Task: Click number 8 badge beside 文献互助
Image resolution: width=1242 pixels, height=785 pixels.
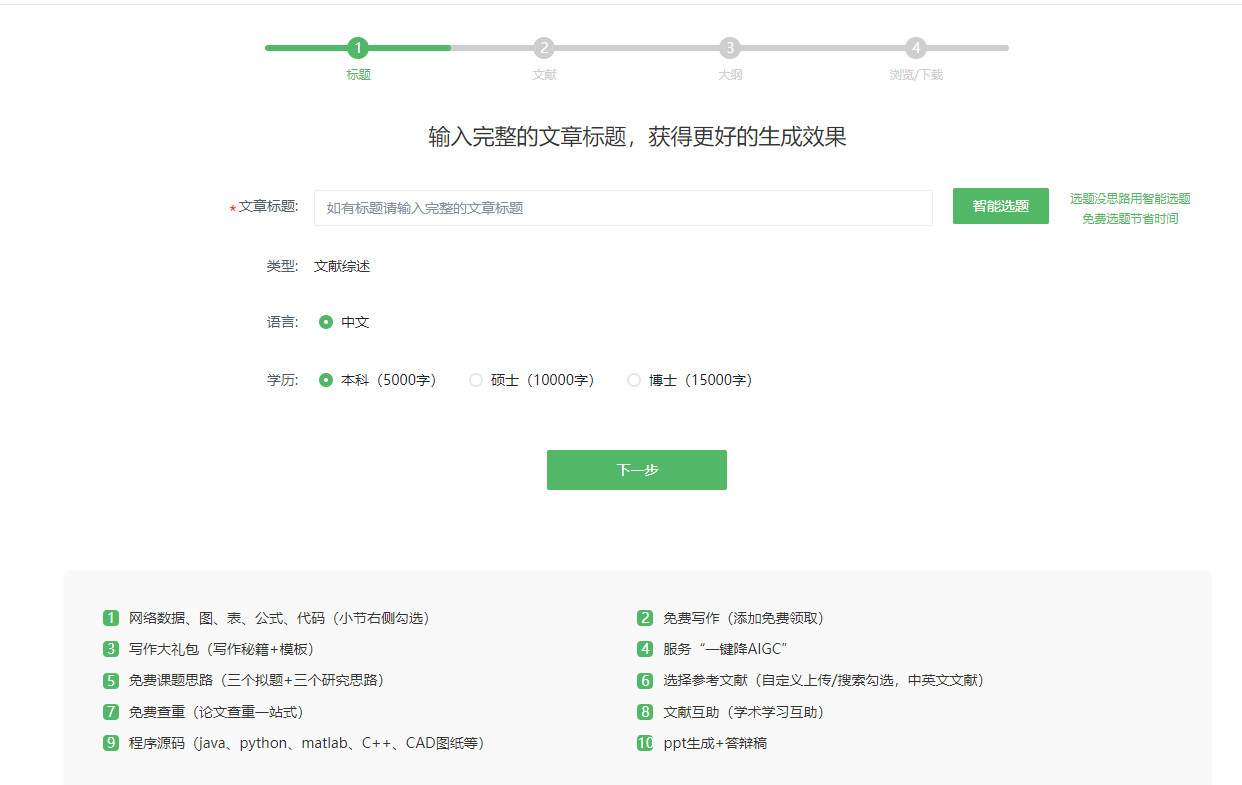Action: [645, 712]
